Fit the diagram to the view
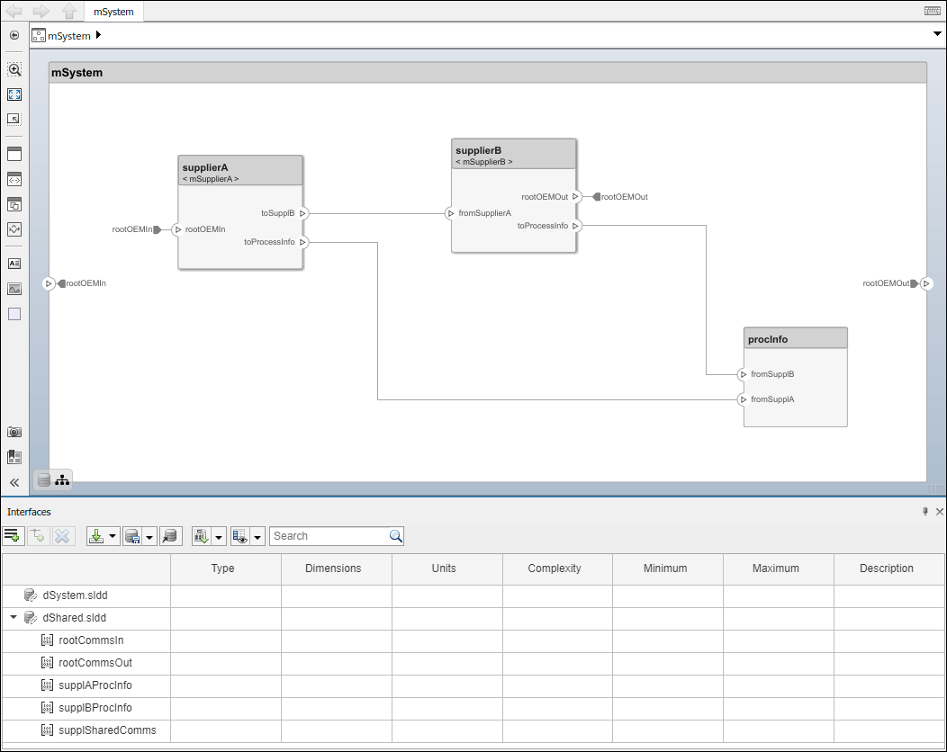The image size is (947, 752). click(14, 94)
